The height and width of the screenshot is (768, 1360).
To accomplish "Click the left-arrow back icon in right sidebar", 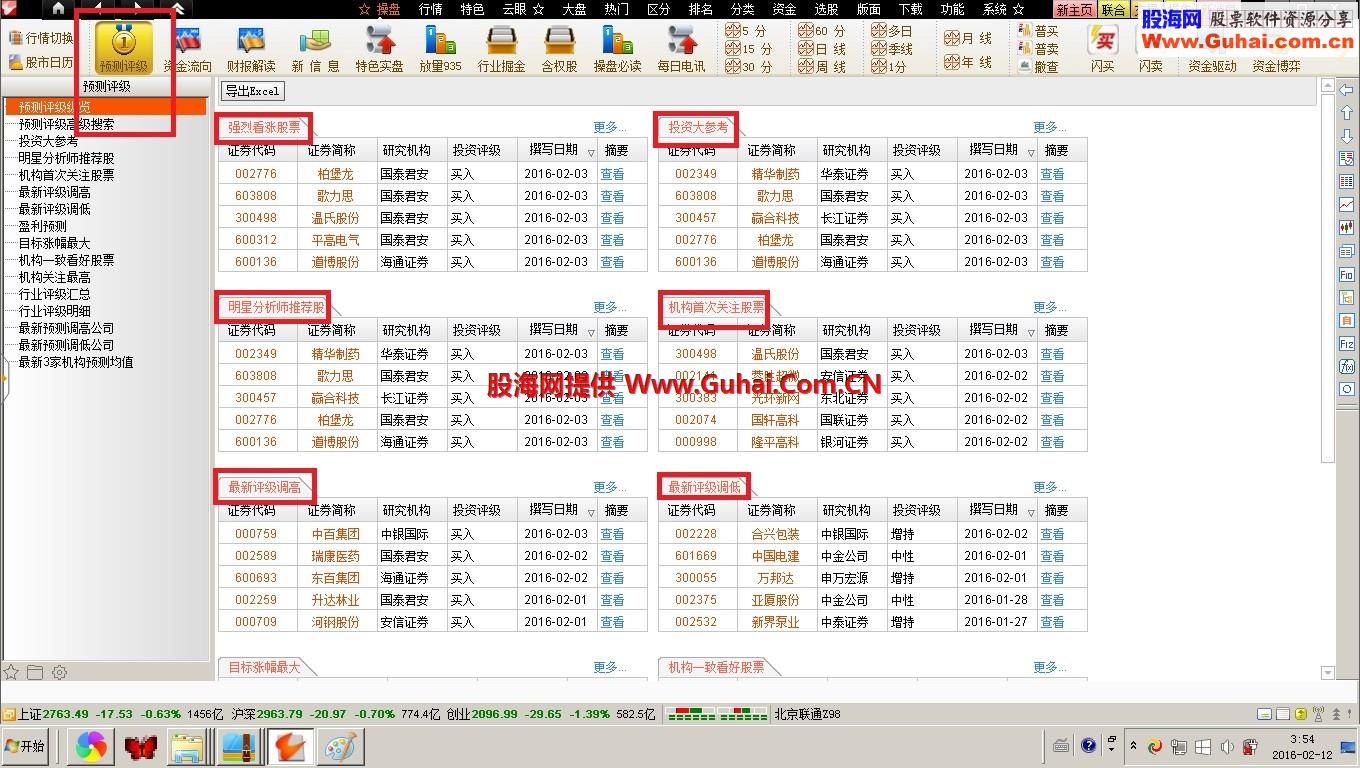I will [1346, 90].
